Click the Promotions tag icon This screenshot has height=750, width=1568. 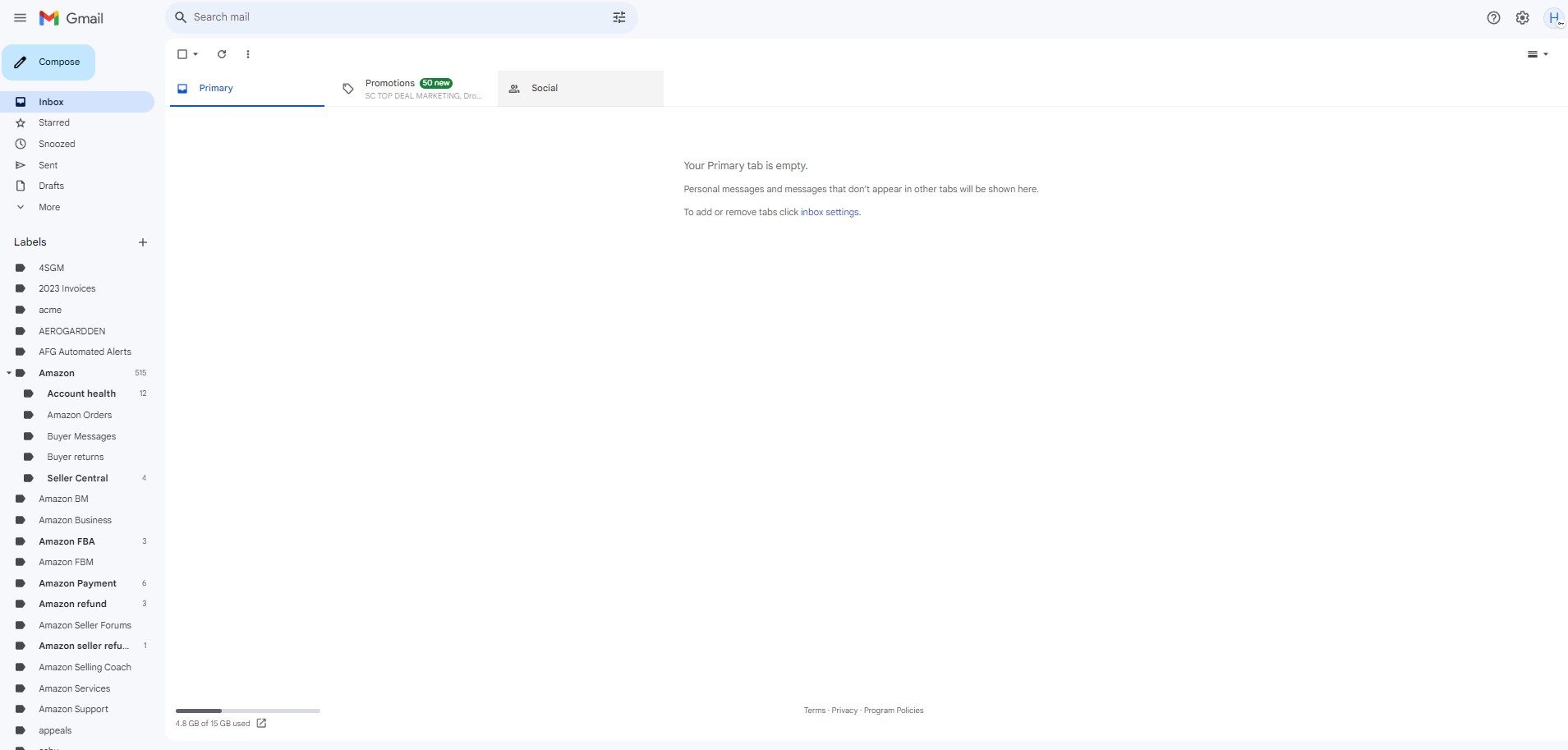point(348,89)
